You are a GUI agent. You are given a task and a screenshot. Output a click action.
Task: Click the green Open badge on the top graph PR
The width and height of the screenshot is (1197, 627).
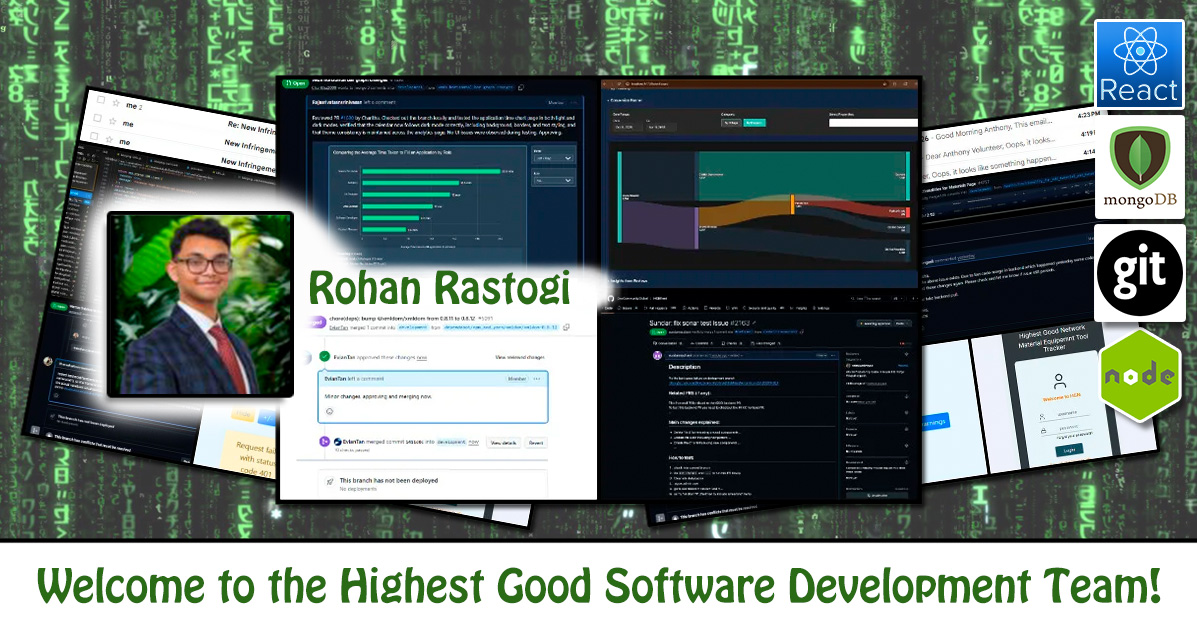coord(295,83)
